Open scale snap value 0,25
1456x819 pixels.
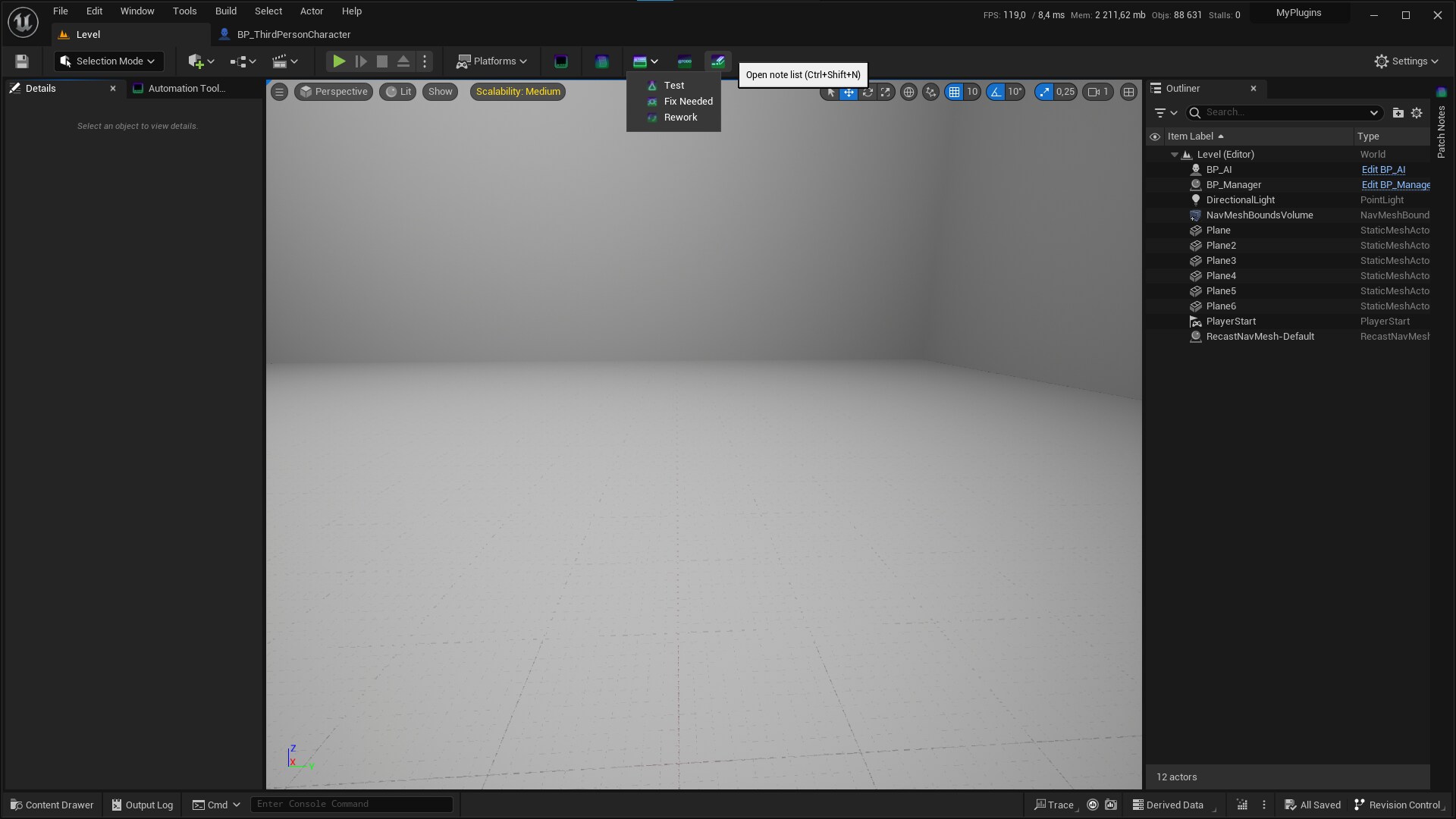pos(1065,93)
